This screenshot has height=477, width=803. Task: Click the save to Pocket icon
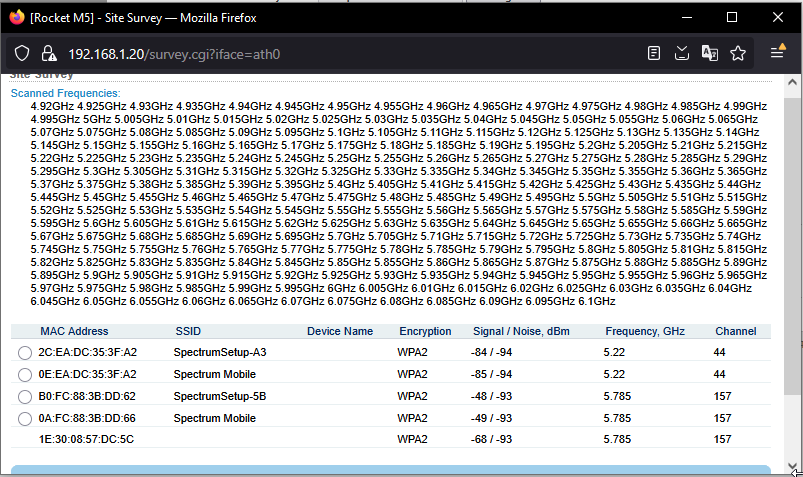pos(682,53)
